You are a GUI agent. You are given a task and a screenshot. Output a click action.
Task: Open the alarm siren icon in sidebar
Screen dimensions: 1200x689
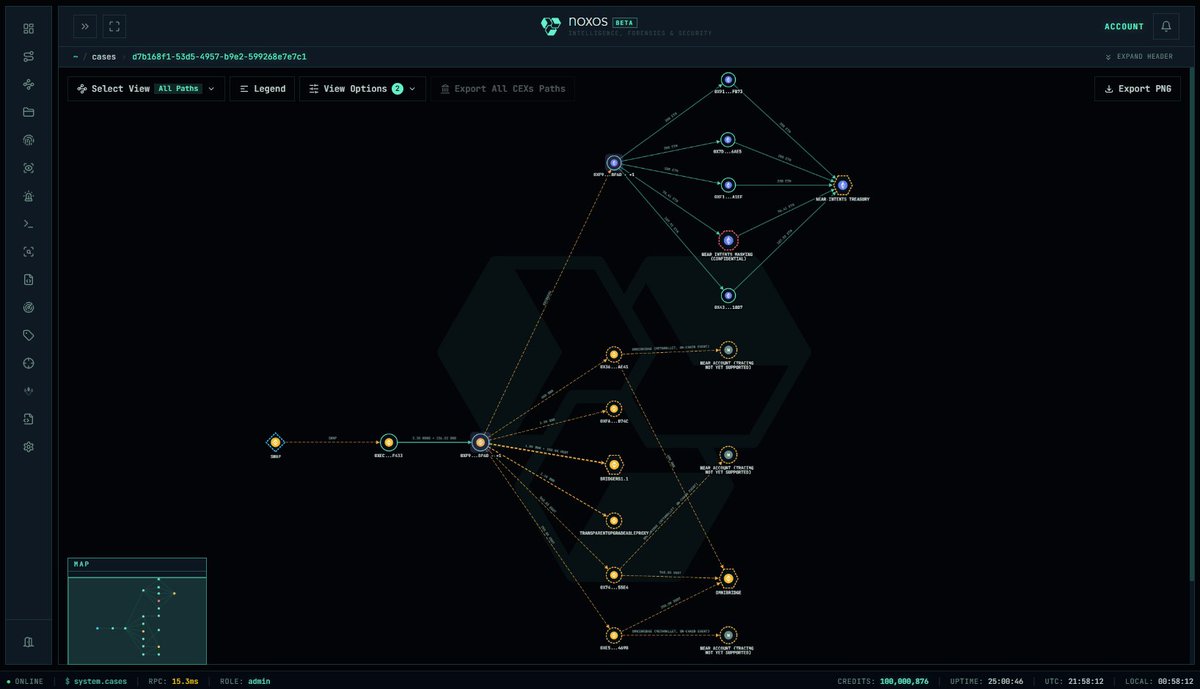(x=28, y=196)
